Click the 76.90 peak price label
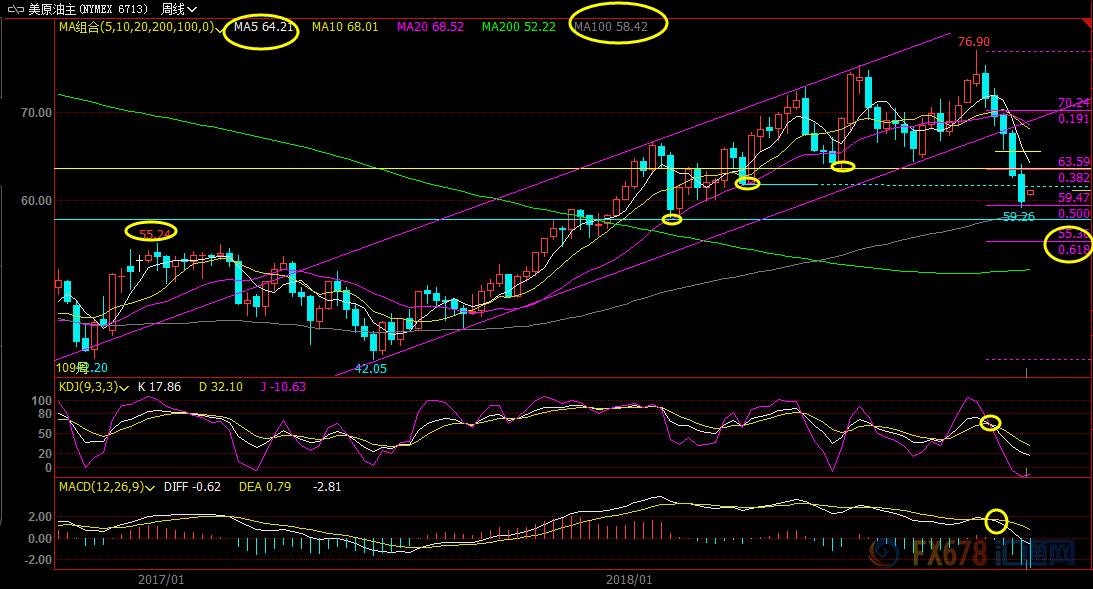This screenshot has width=1093, height=589. [973, 42]
